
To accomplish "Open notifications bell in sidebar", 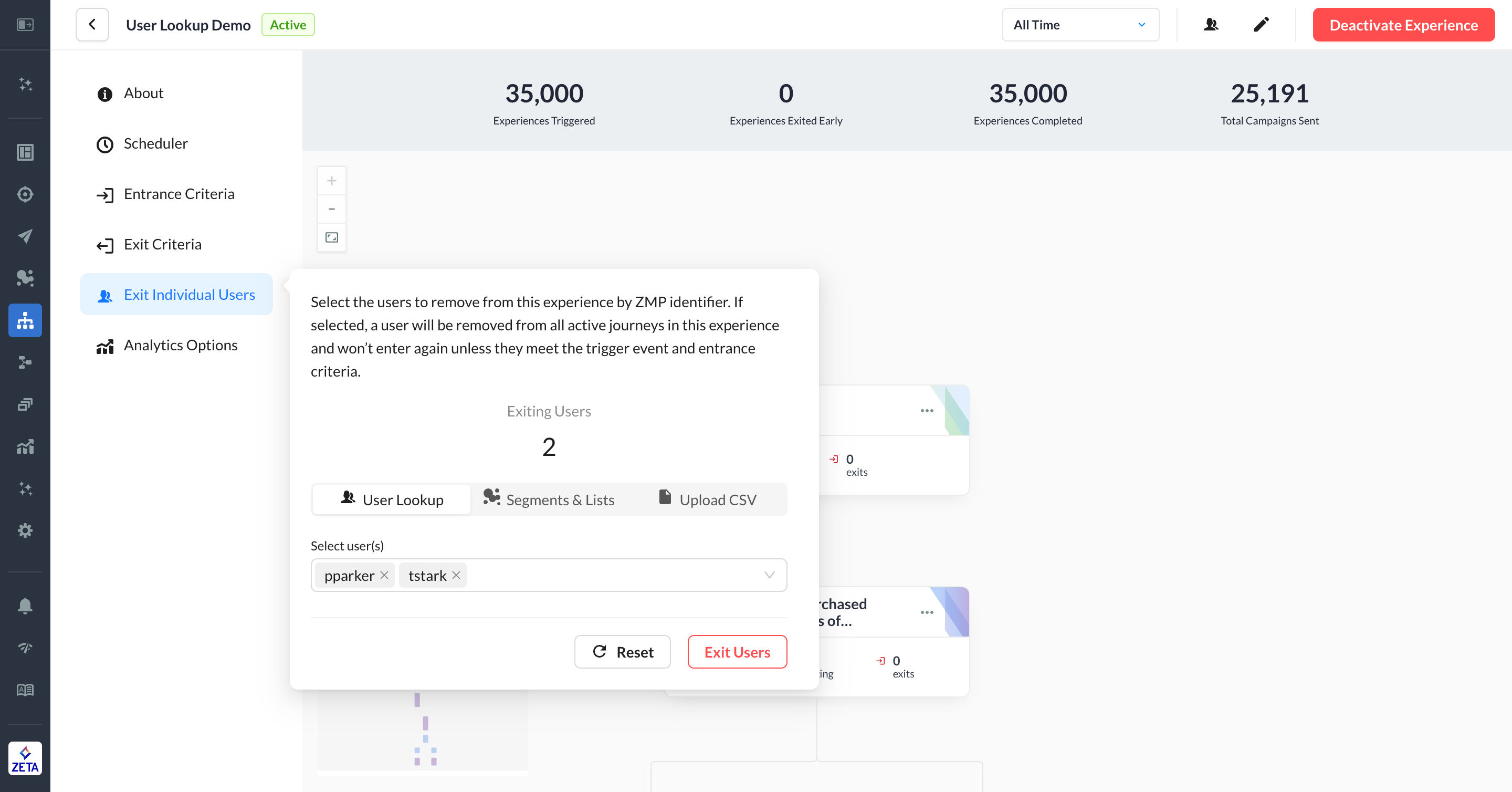I will click(25, 606).
